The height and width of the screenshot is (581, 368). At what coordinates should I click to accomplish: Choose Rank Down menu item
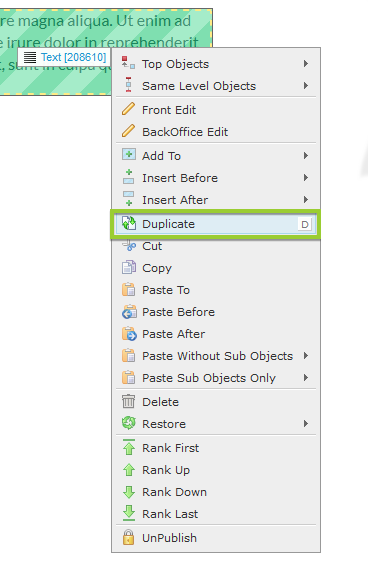[216, 492]
